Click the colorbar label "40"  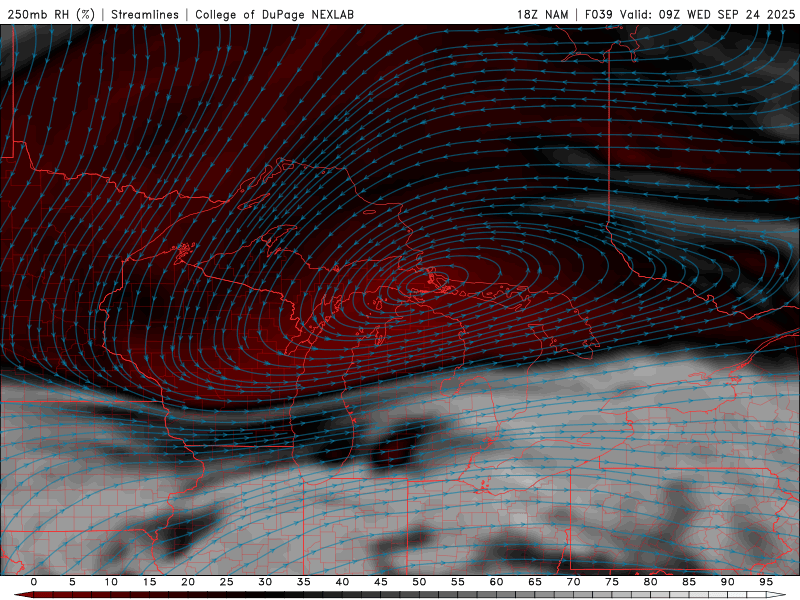click(x=342, y=582)
